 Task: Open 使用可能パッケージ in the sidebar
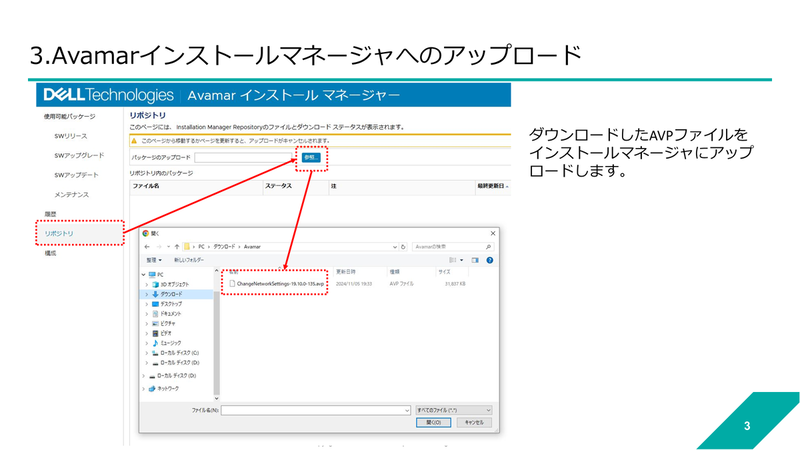pyautogui.click(x=69, y=117)
